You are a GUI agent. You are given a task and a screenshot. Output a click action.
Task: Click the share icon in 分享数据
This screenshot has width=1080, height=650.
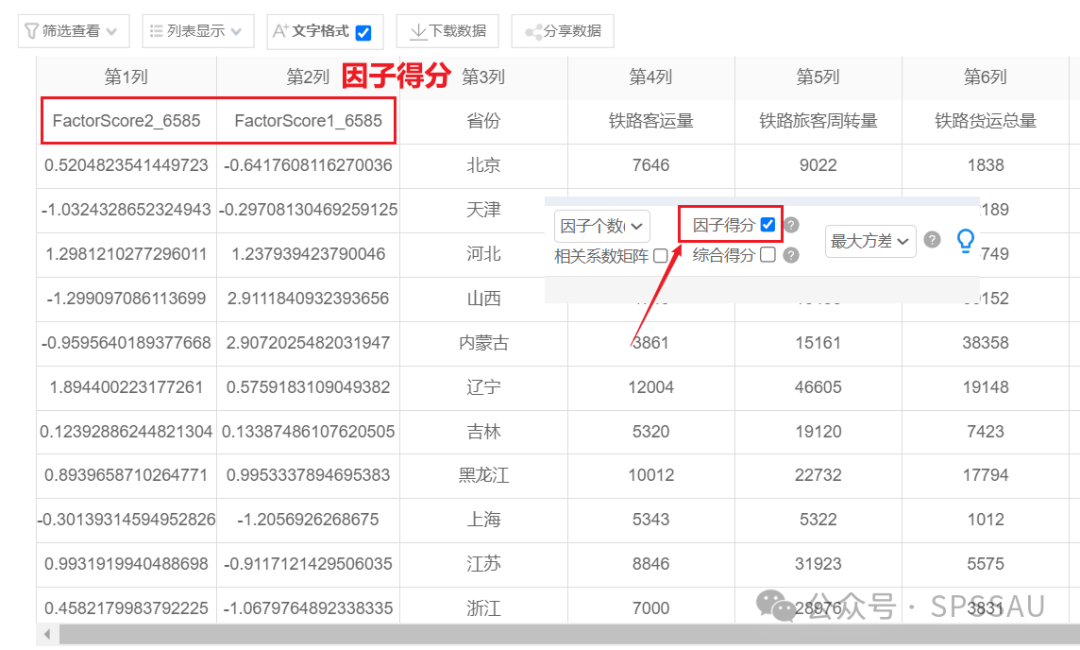pos(533,32)
